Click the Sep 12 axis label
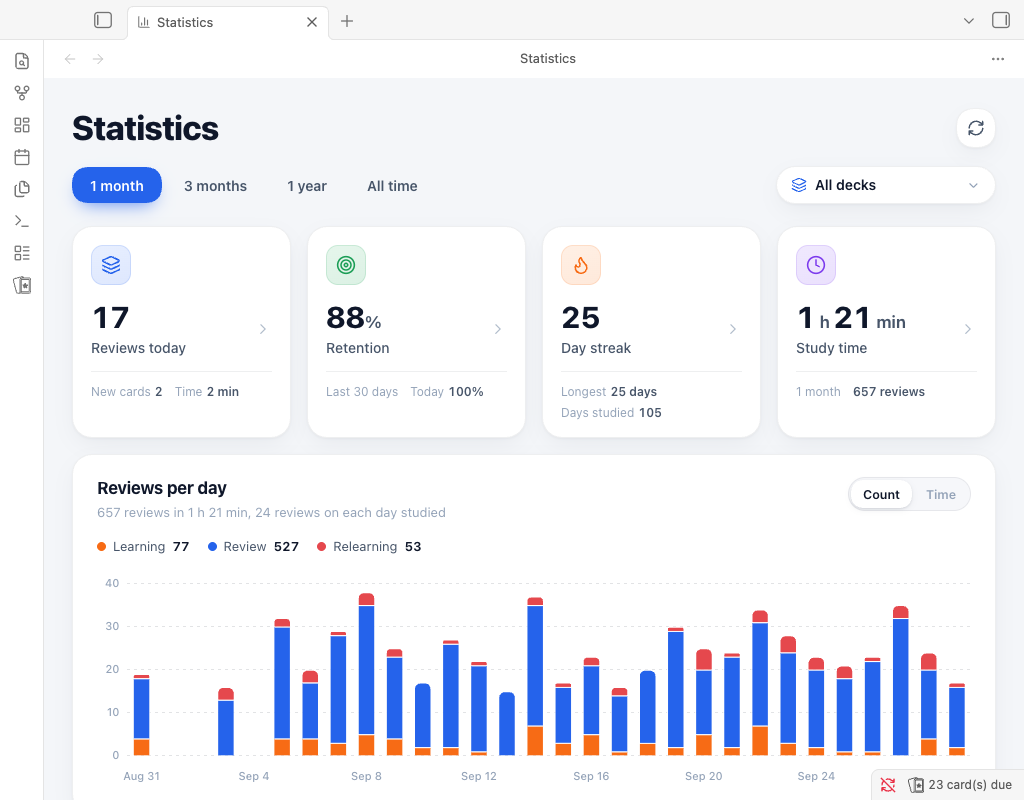 click(x=479, y=776)
